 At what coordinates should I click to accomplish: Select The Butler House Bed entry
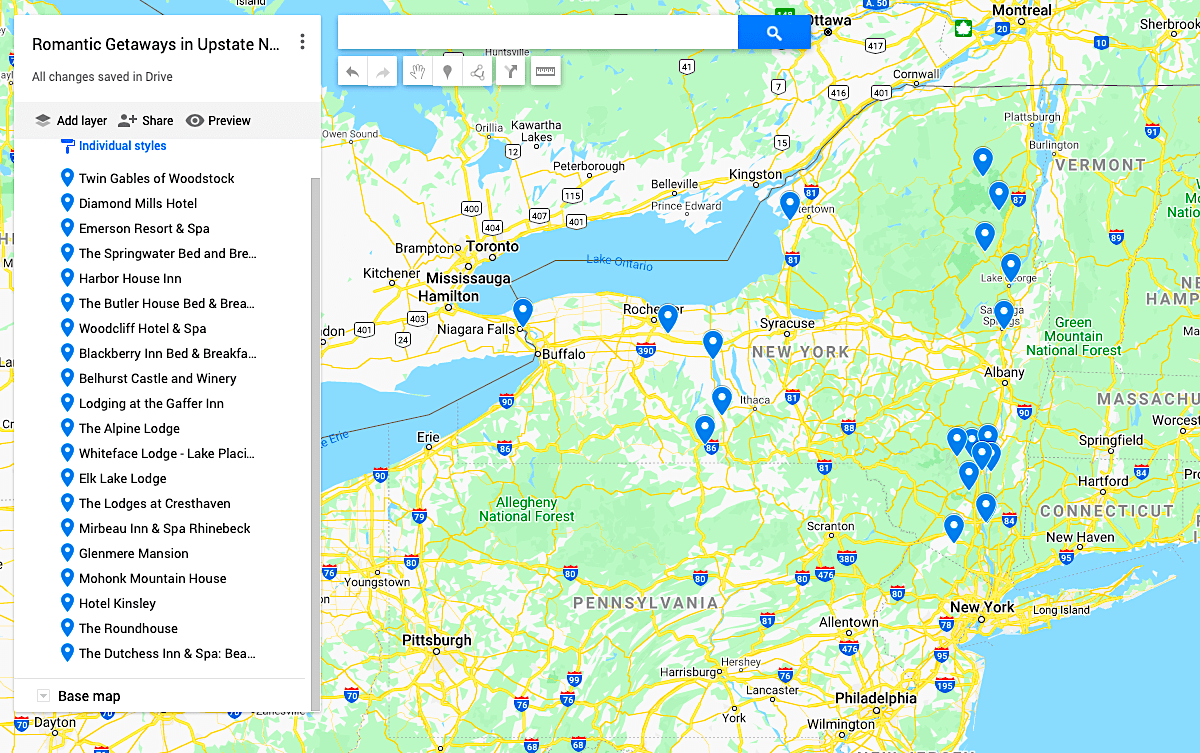click(x=167, y=303)
